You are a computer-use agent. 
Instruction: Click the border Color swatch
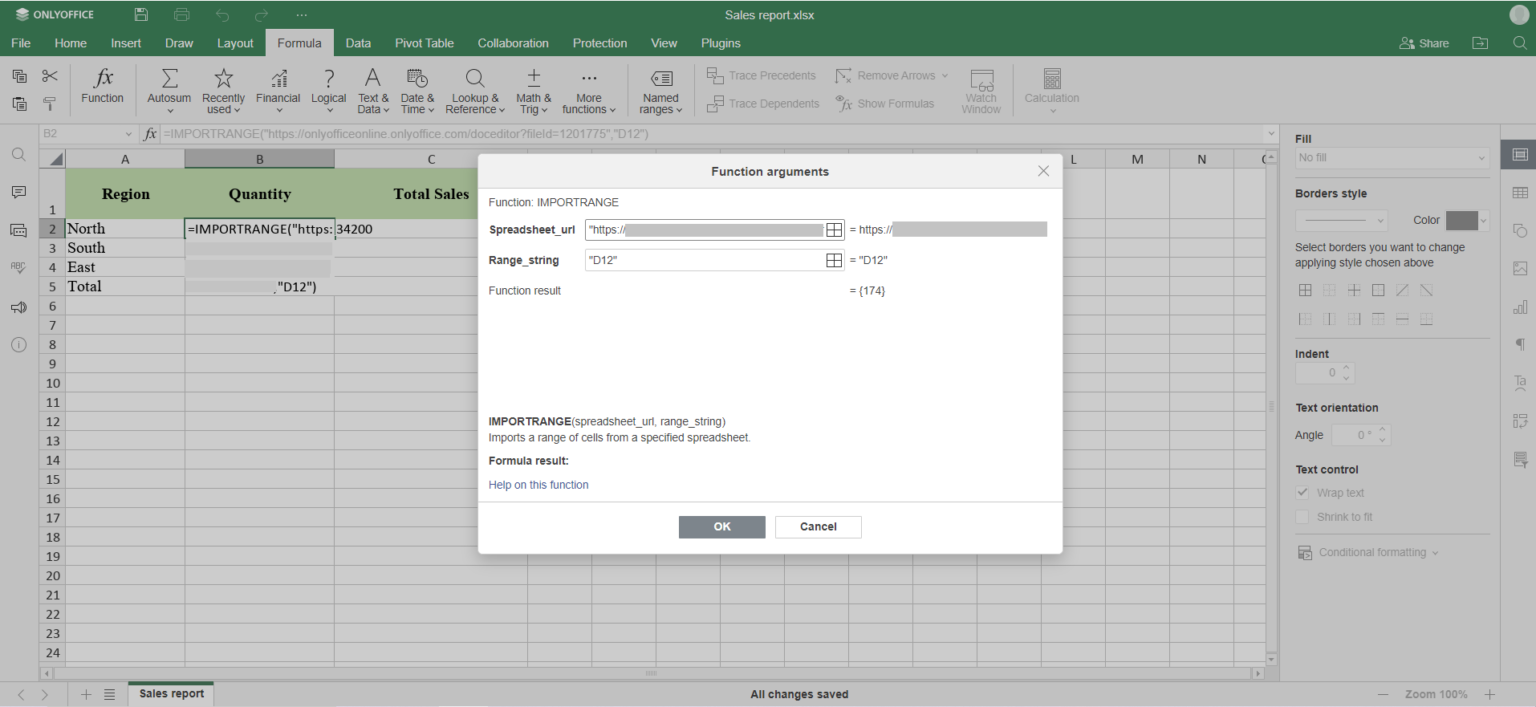click(1461, 220)
